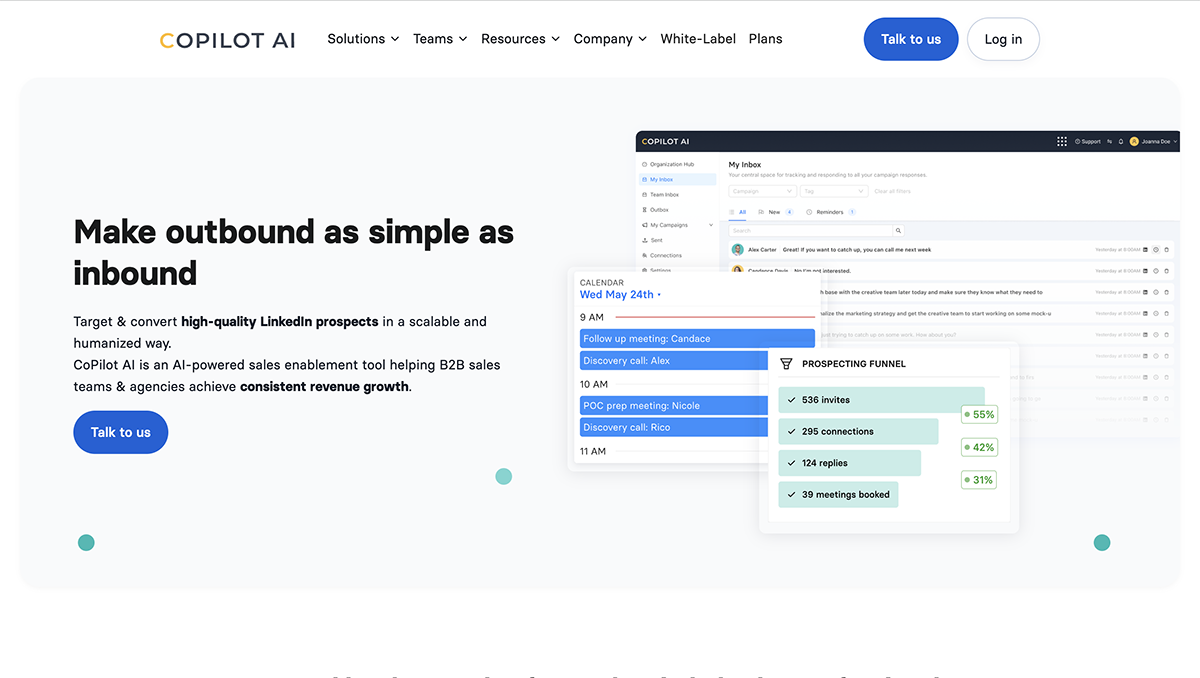
Task: Click the hero section Talk to us button
Action: point(121,432)
